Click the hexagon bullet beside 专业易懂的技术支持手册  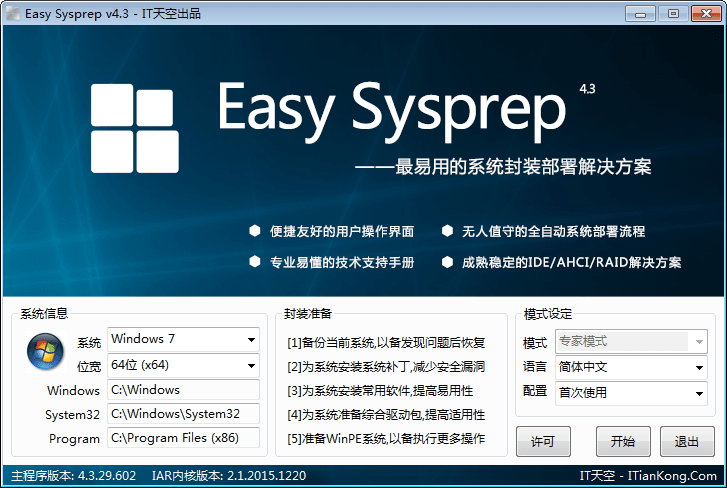click(x=254, y=262)
